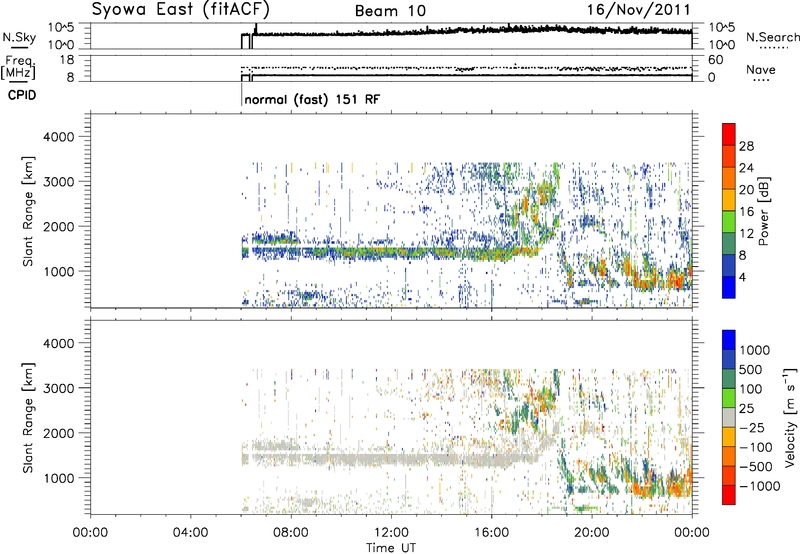
Task: Click the '2000' tick of the velocity panel
Action: (x=58, y=433)
